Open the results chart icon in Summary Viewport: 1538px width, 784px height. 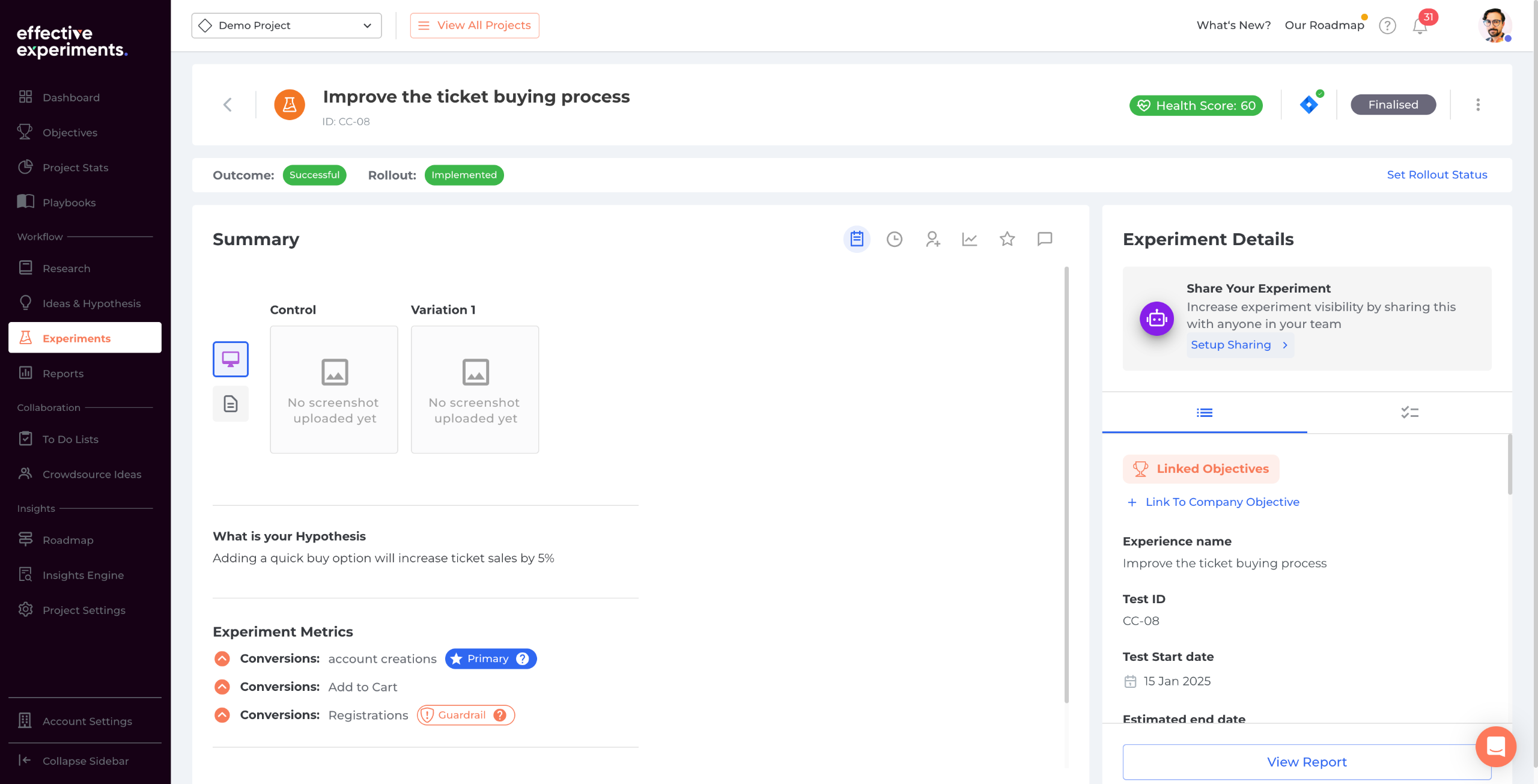coord(970,239)
